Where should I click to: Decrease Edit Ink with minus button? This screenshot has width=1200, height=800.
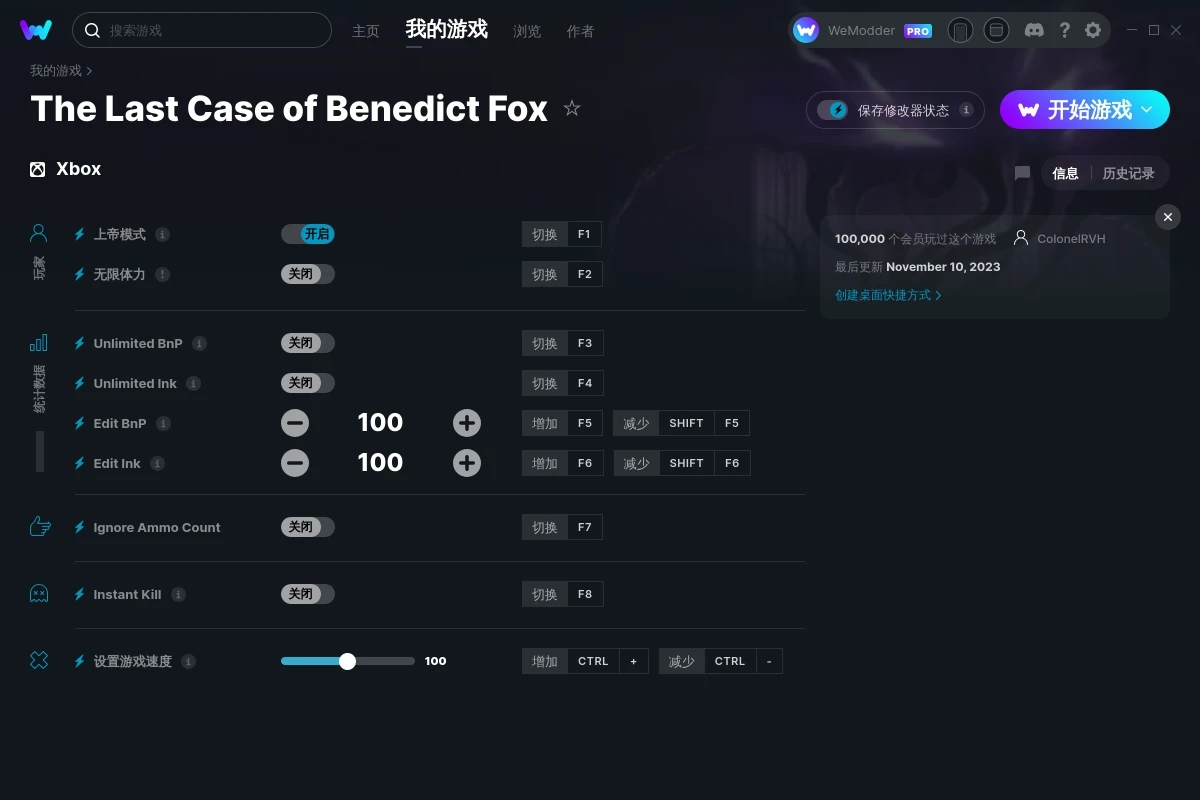point(295,463)
